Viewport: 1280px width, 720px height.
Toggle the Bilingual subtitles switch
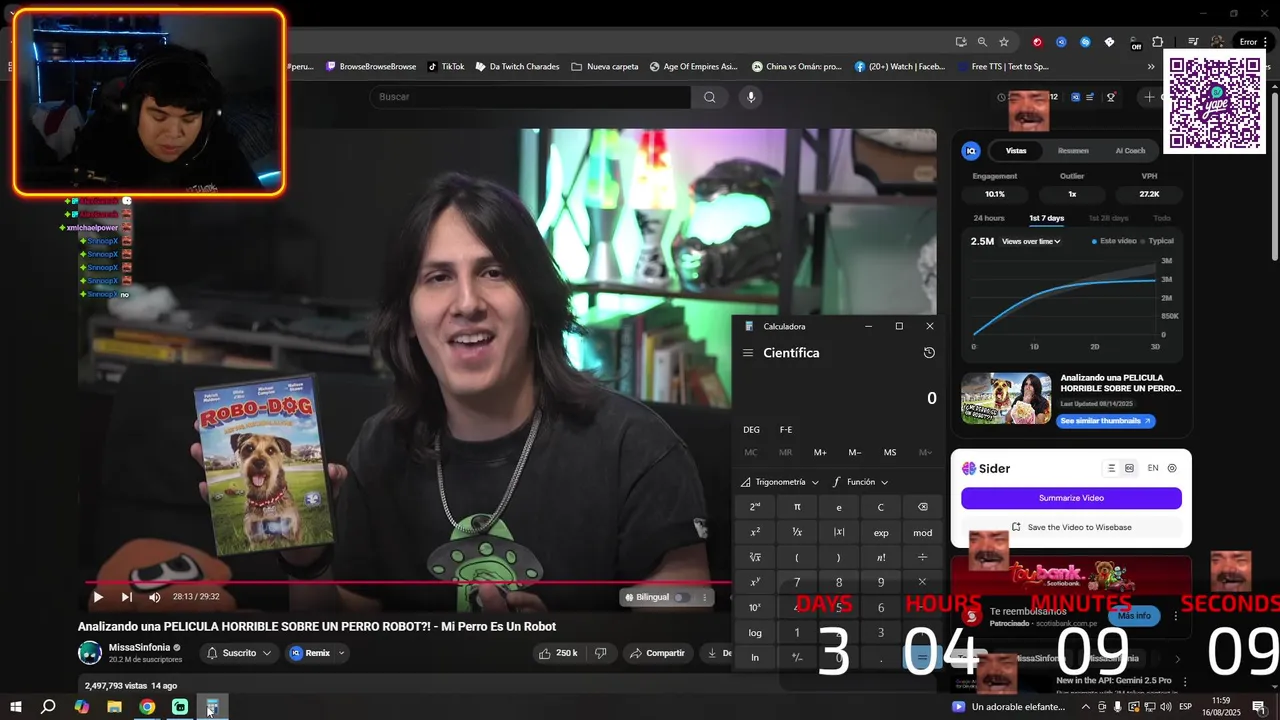681,597
